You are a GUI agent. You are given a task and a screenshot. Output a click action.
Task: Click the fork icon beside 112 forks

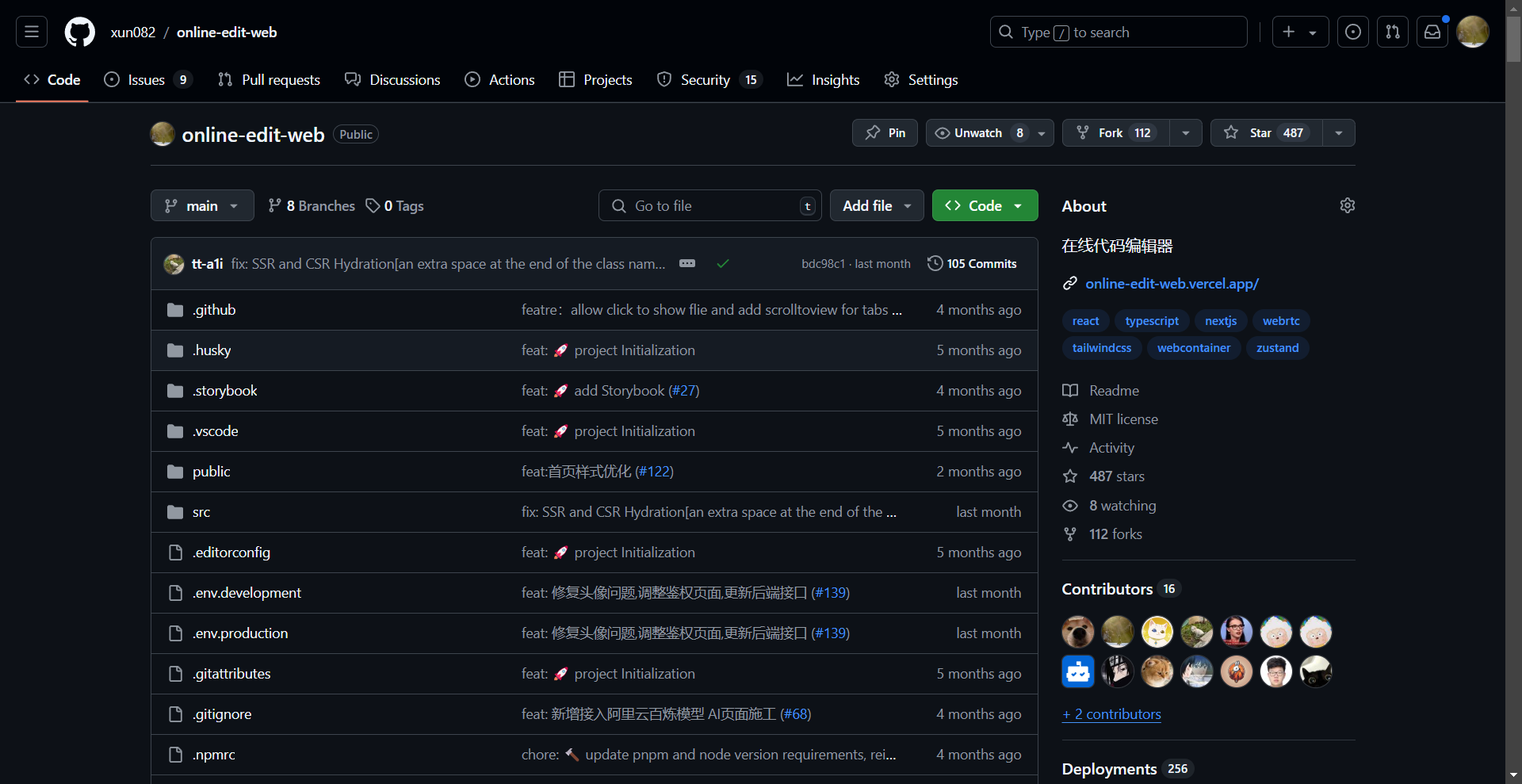click(x=1070, y=534)
